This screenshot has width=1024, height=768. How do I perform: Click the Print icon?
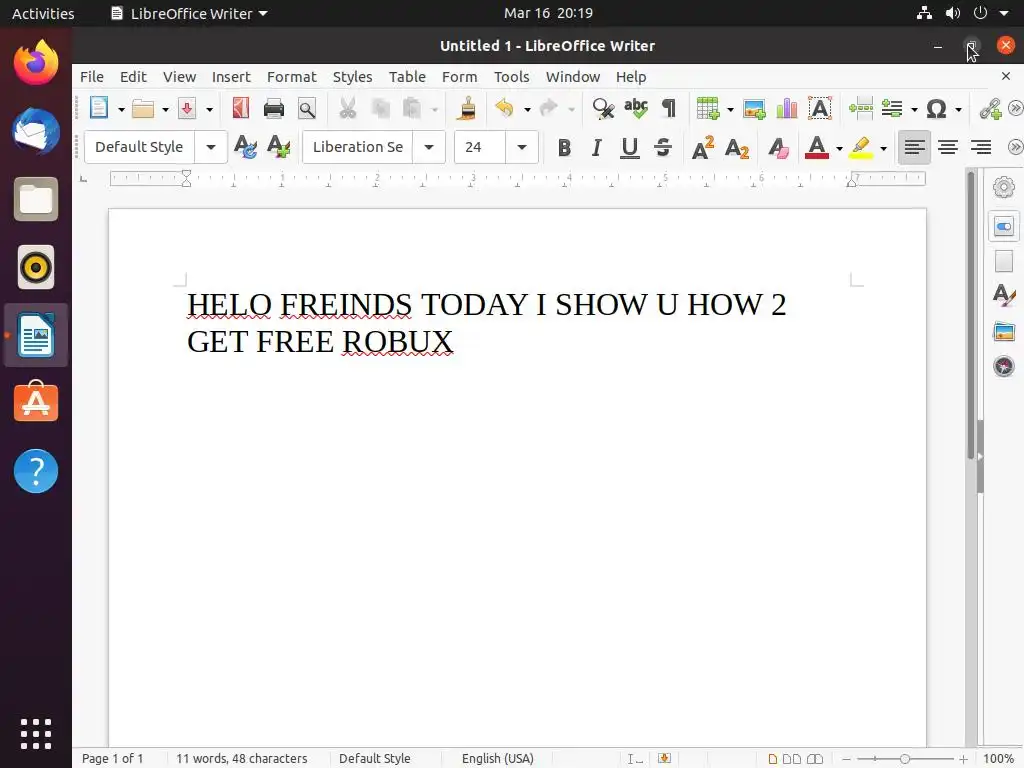(274, 108)
